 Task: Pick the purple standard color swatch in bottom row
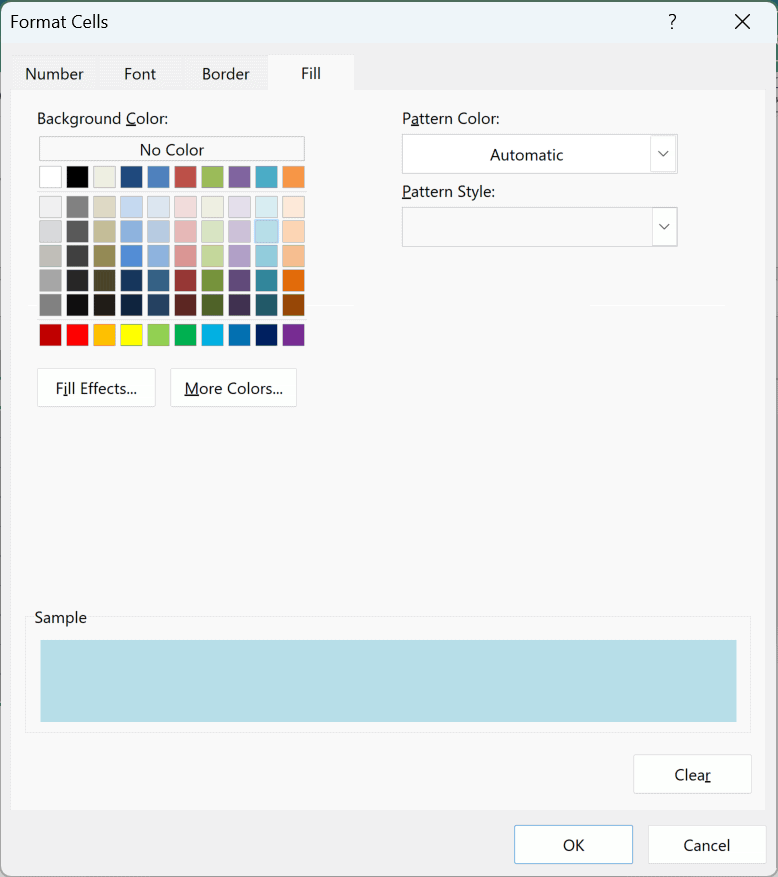(x=293, y=335)
